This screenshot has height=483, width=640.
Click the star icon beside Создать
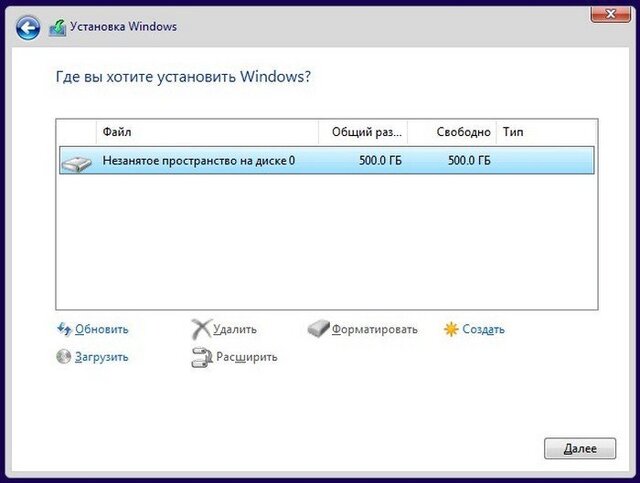click(452, 329)
